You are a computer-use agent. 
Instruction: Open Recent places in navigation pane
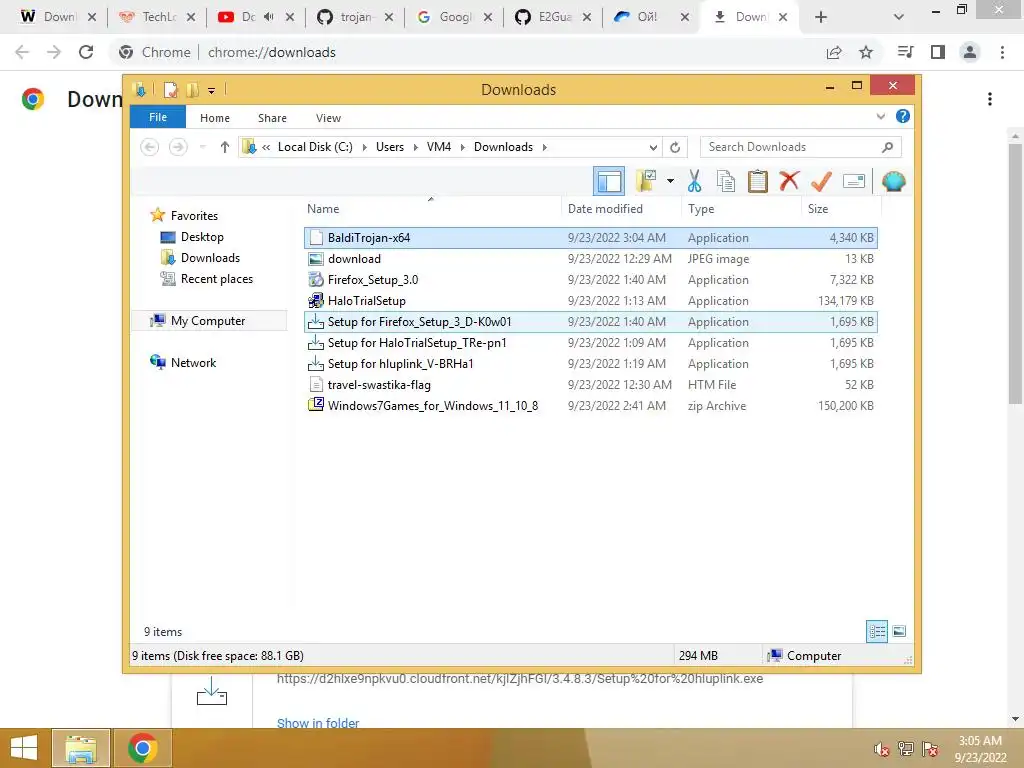click(x=216, y=279)
